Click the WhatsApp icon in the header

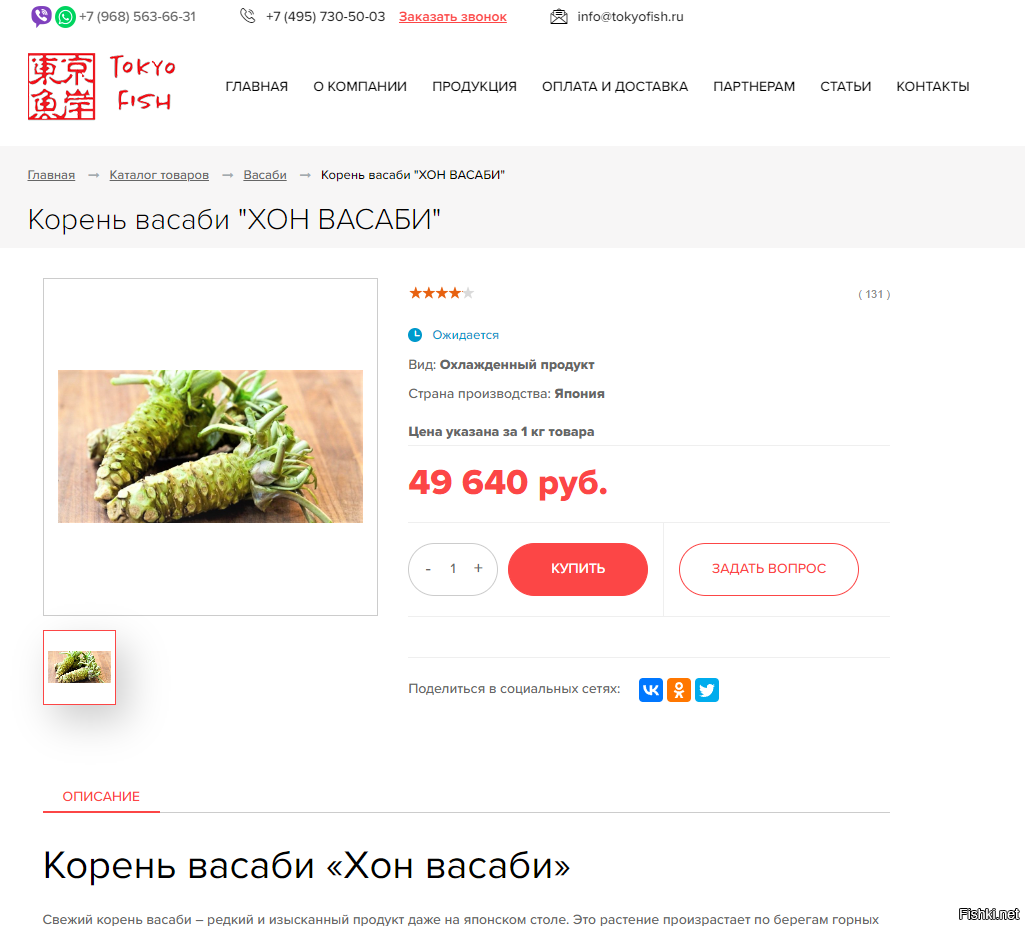[x=65, y=16]
